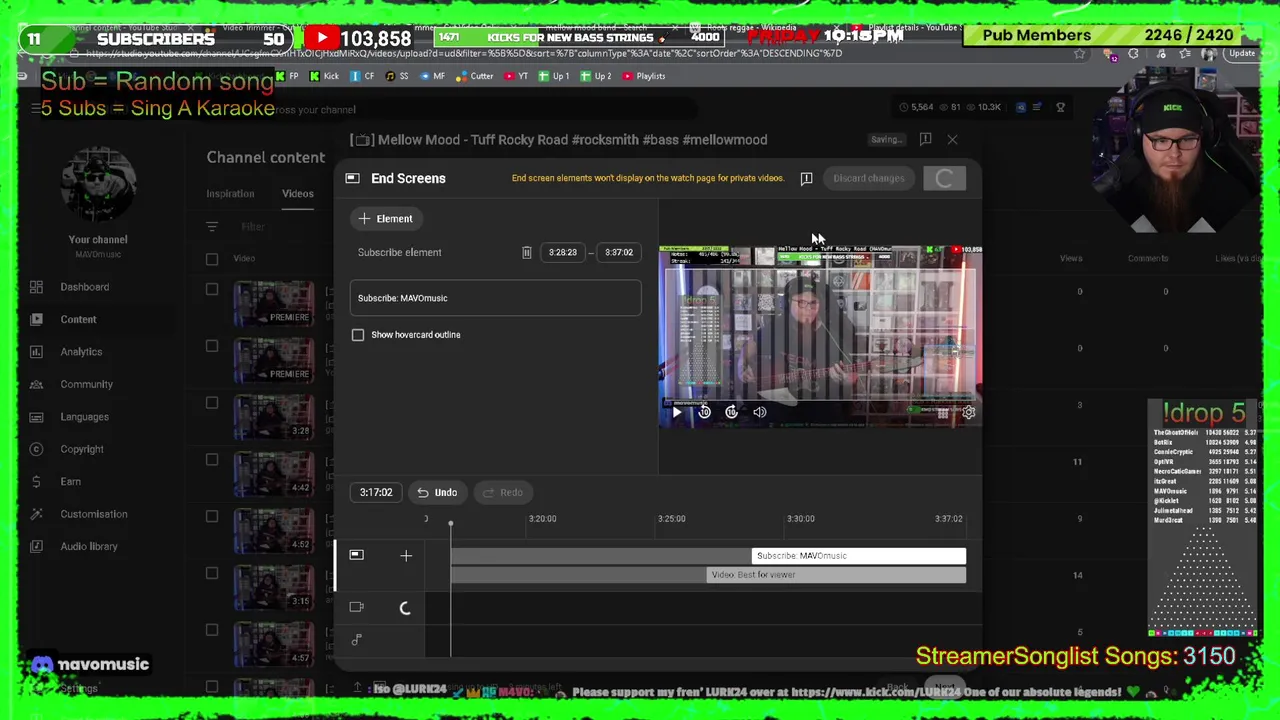The image size is (1280, 720).
Task: Click the Redo button
Action: (502, 492)
